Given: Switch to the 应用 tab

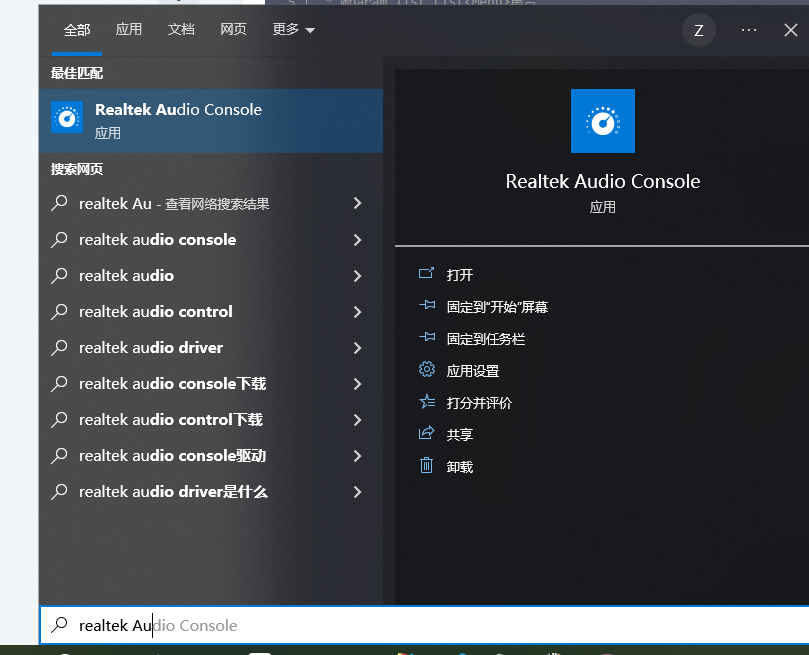Looking at the screenshot, I should [x=128, y=29].
